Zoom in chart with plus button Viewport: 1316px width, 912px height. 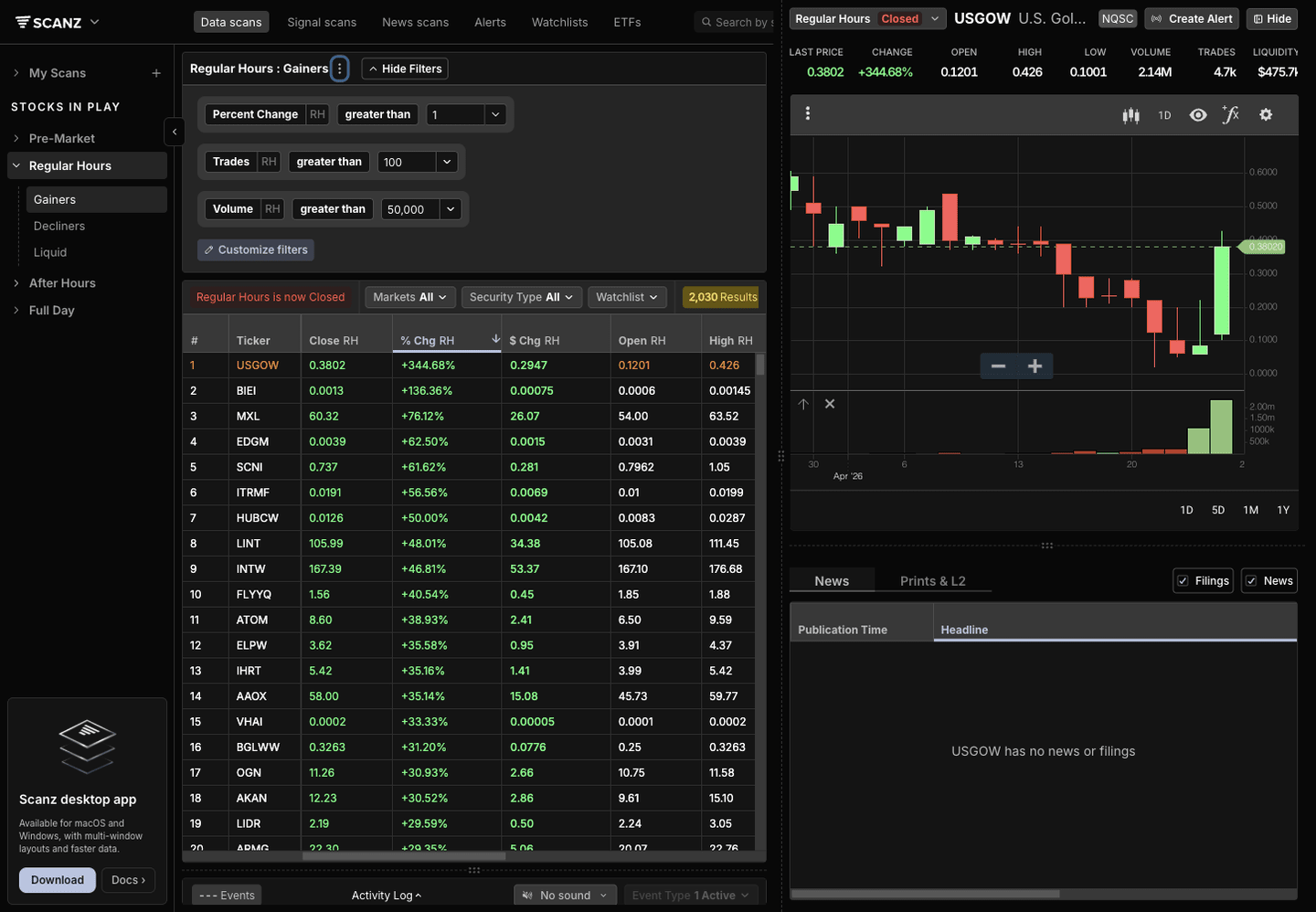1035,366
